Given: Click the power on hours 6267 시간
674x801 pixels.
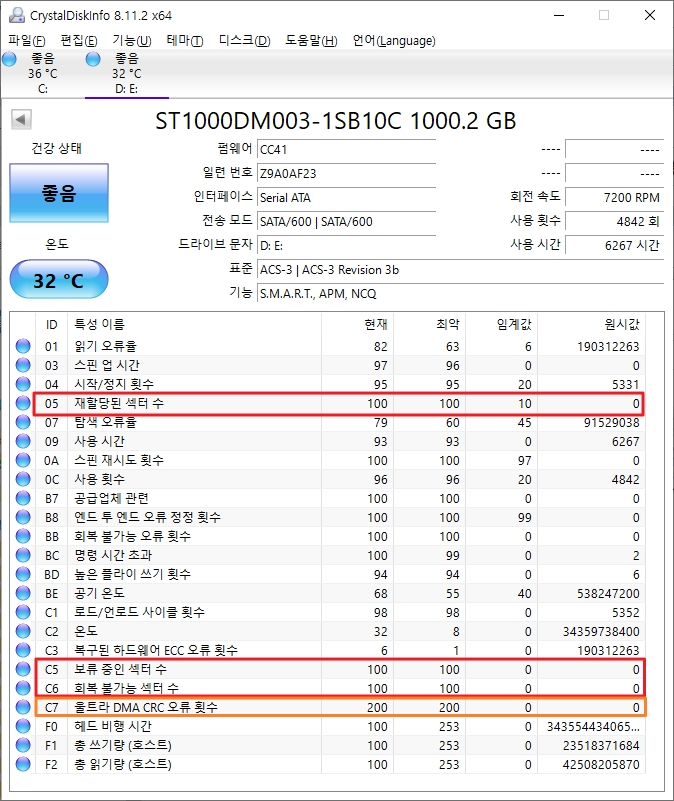Looking at the screenshot, I should click(x=614, y=246).
